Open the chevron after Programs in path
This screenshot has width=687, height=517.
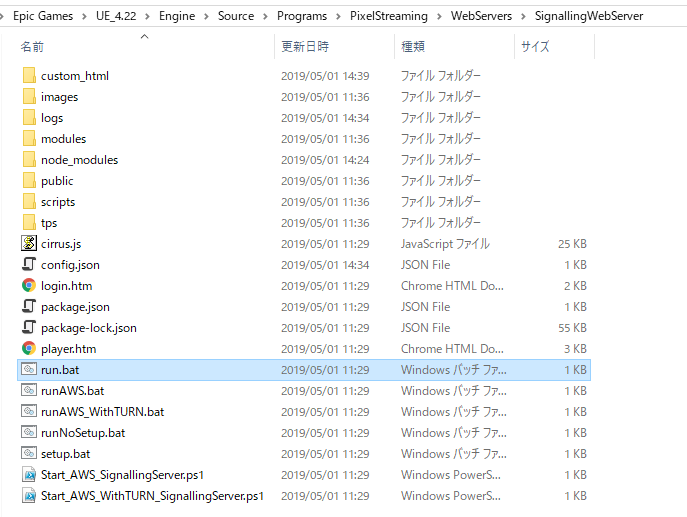[338, 17]
